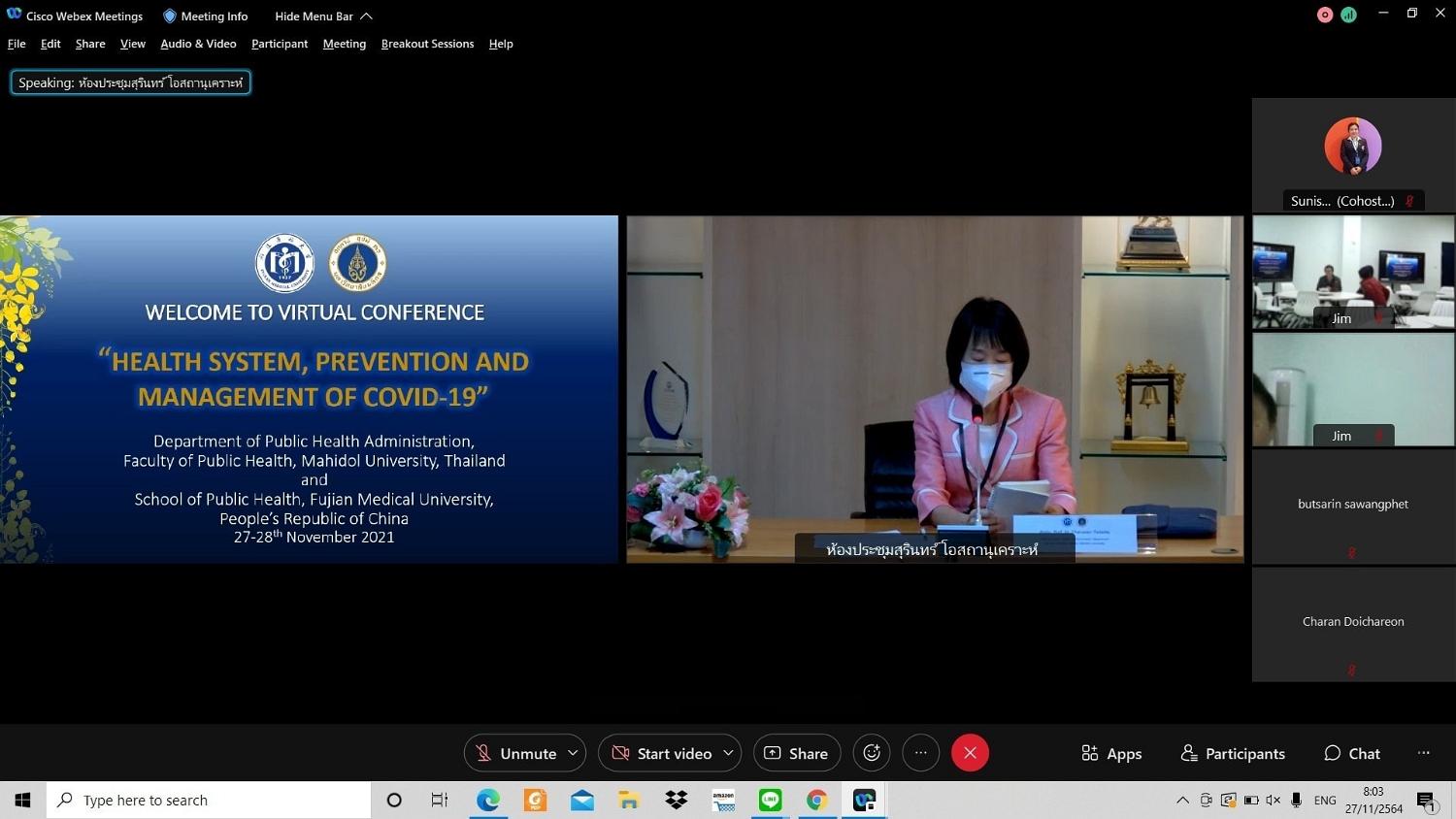Open the Chat panel
The height and width of the screenshot is (819, 1456).
coord(1352,753)
